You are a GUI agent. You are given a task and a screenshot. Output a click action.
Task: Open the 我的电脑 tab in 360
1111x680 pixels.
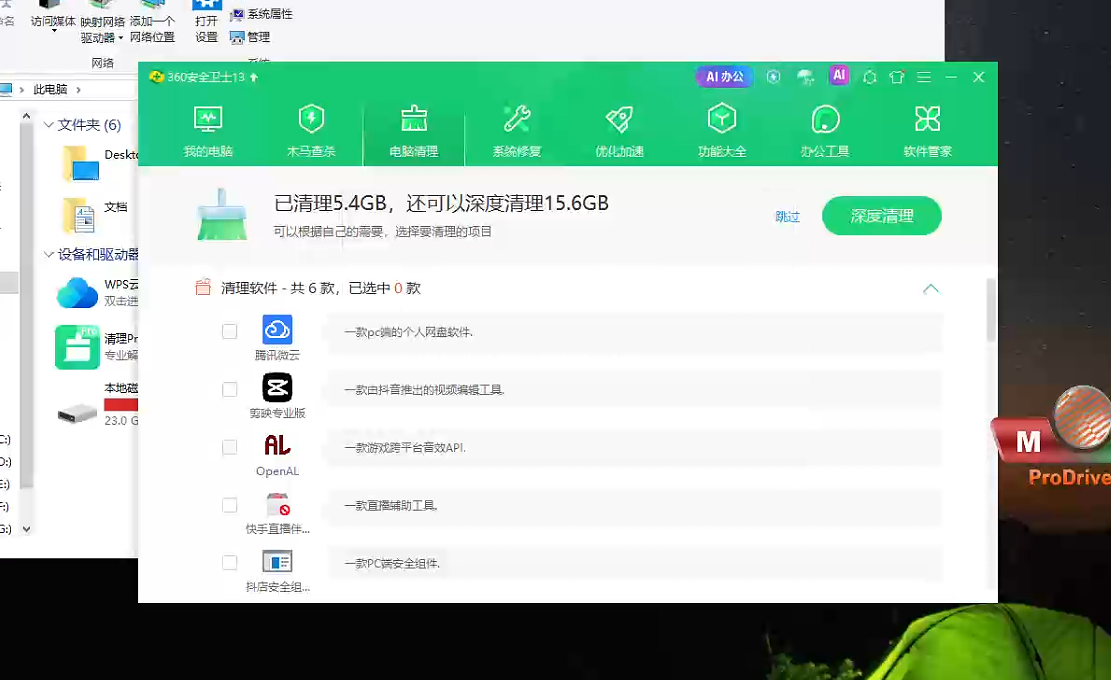pos(208,131)
